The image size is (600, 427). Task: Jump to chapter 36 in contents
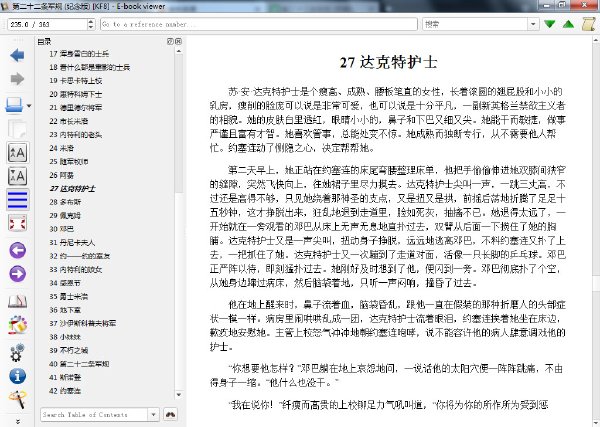(x=65, y=310)
